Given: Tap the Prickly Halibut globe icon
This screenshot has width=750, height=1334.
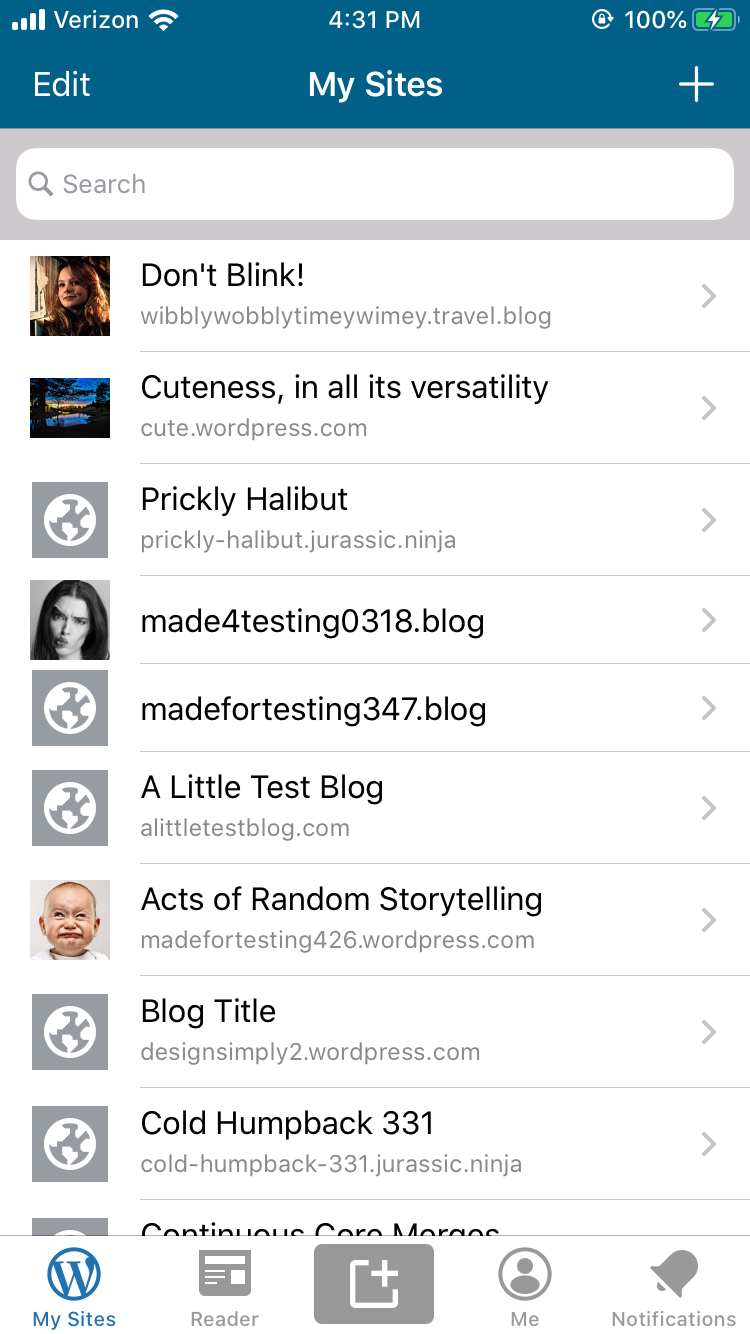Looking at the screenshot, I should click(x=70, y=520).
